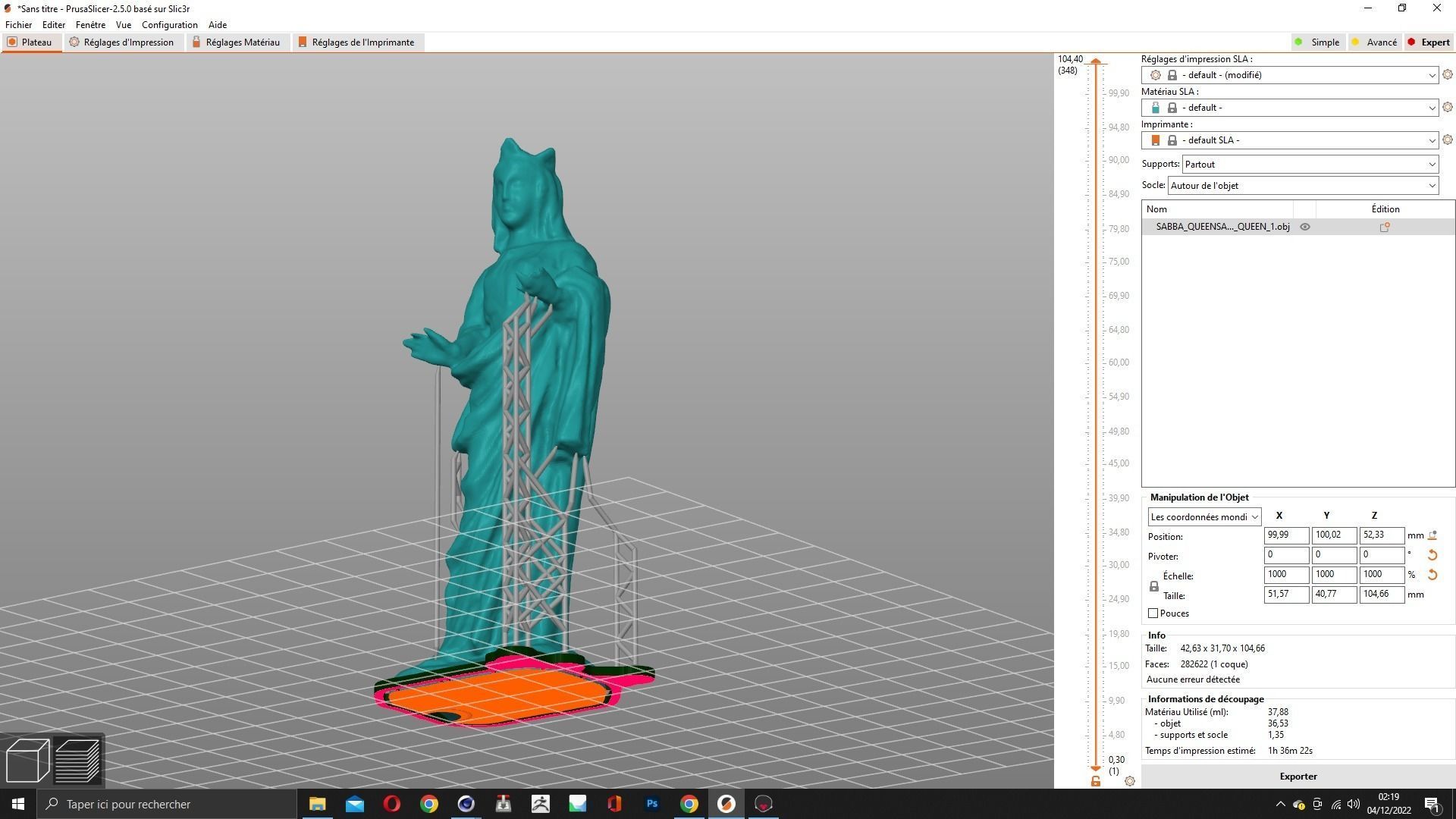1456x819 pixels.
Task: Open Photoshop from taskbar
Action: click(651, 804)
